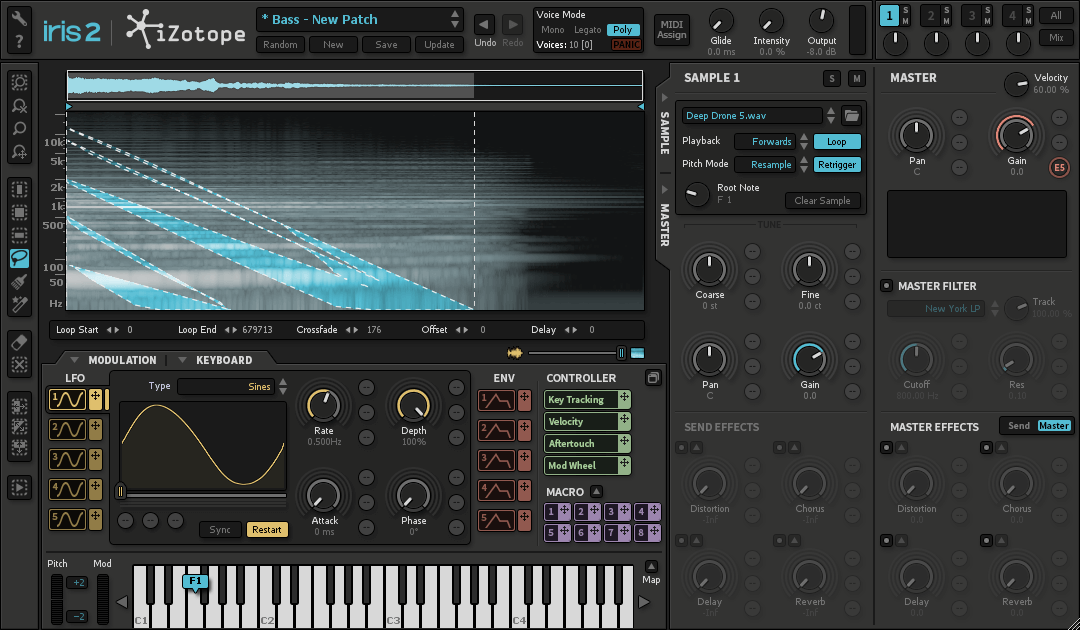Select Legato voice mode
This screenshot has width=1080, height=630.
588,30
